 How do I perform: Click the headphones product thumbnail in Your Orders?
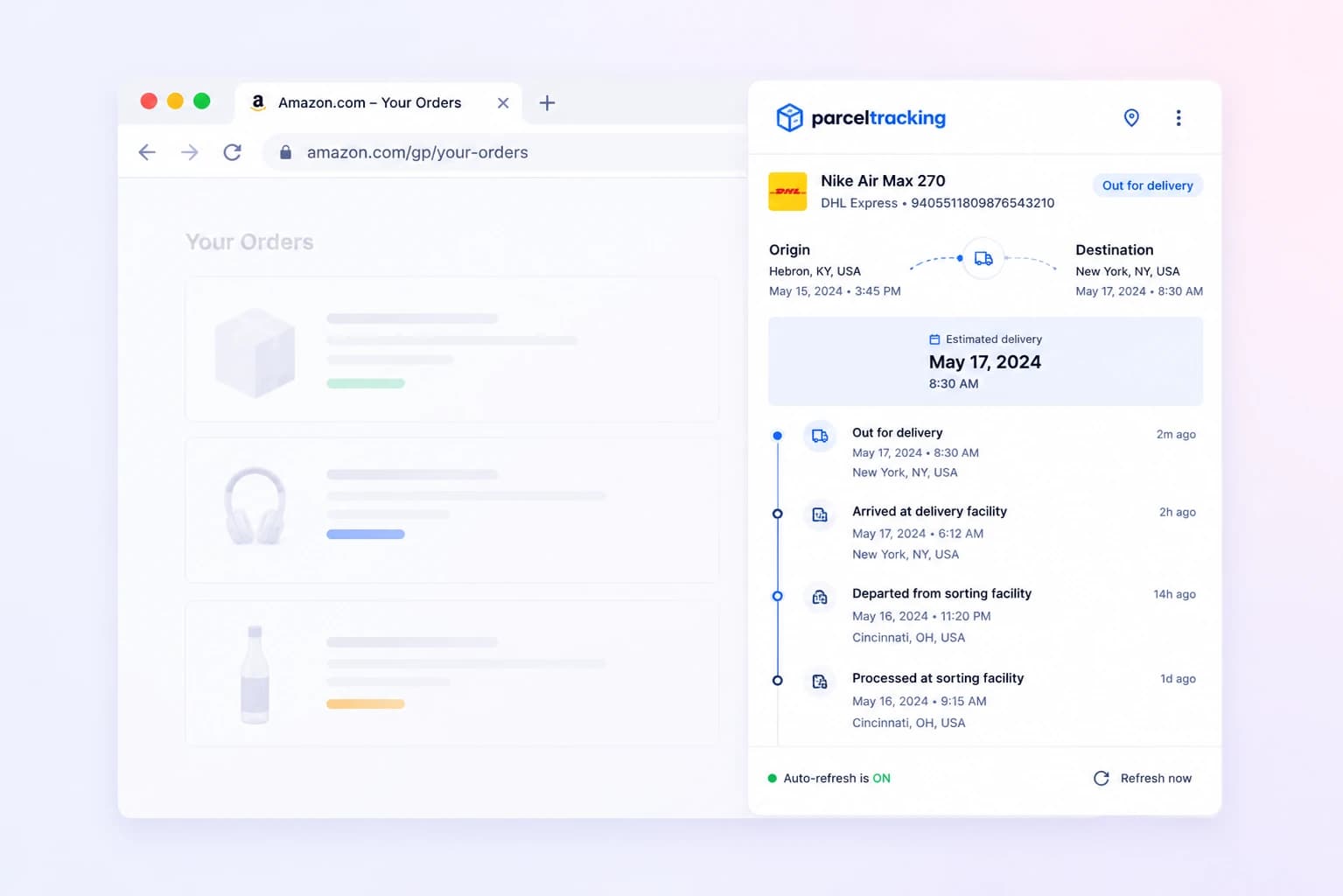pyautogui.click(x=255, y=506)
